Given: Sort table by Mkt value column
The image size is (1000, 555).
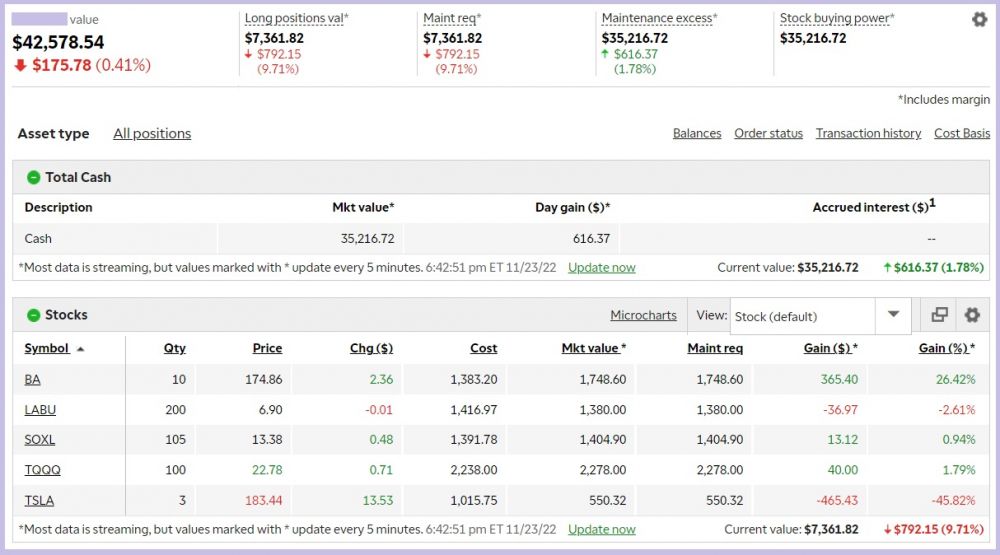Looking at the screenshot, I should click(590, 348).
